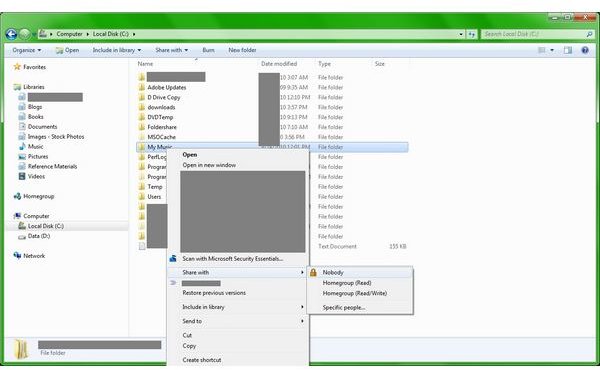Toggle the preview pane icon
This screenshot has height=370, width=600.
pyautogui.click(x=568, y=50)
